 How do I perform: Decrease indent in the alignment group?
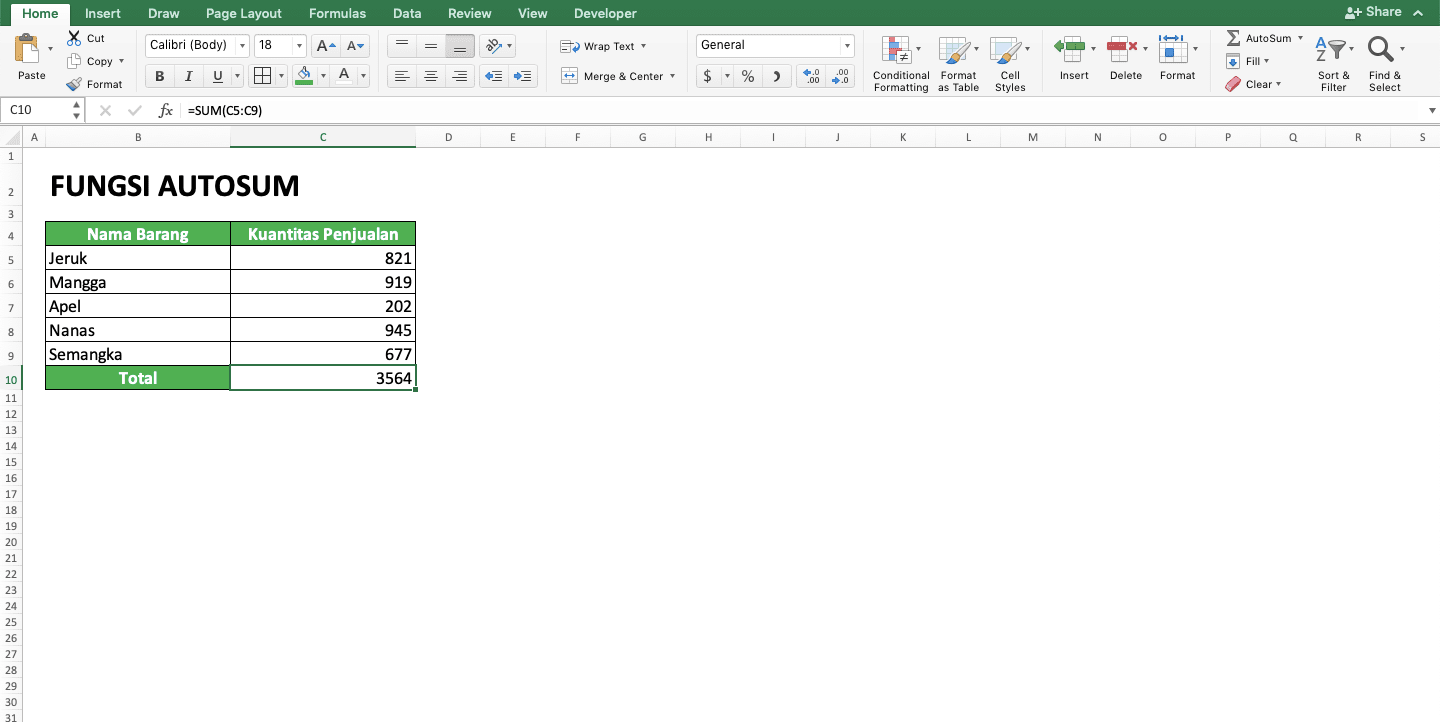[492, 76]
